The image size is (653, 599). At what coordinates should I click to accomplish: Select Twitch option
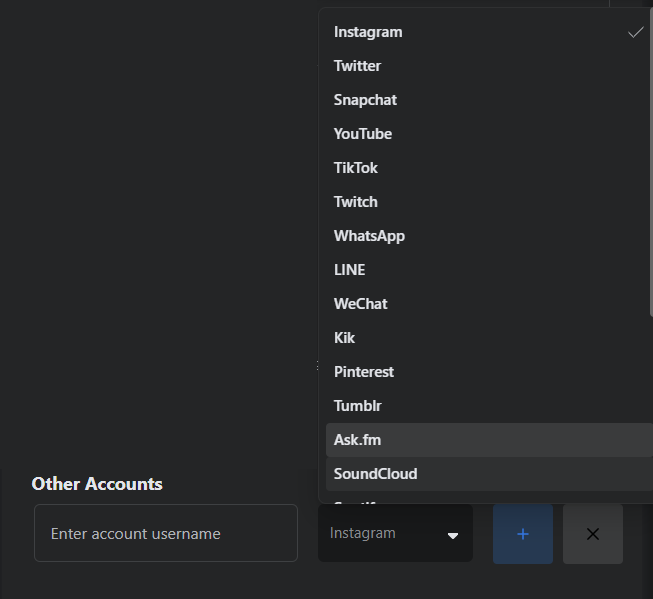tap(489, 202)
